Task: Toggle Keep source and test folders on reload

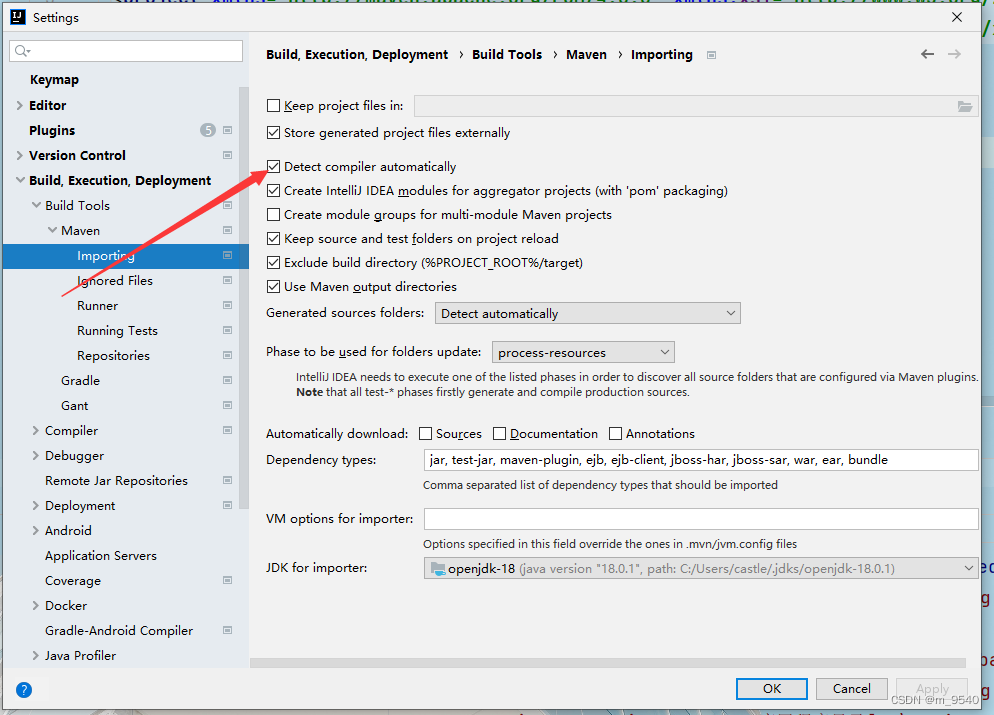Action: coord(273,239)
